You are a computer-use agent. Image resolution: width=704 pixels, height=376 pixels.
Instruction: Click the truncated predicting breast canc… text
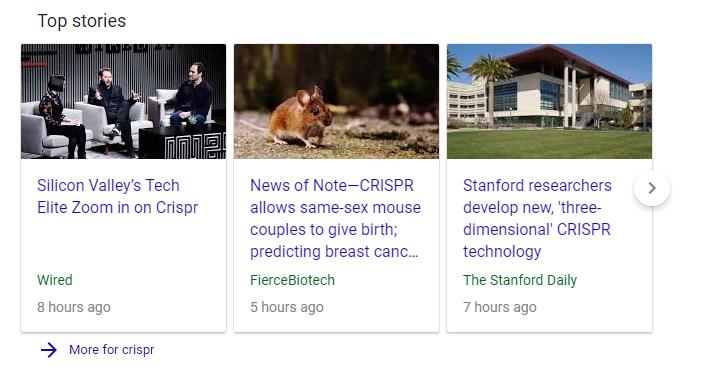(x=334, y=252)
